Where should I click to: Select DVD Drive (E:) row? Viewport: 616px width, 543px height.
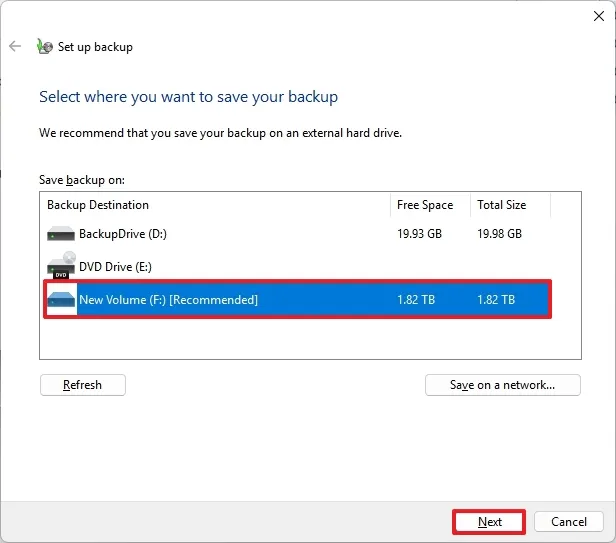(297, 267)
